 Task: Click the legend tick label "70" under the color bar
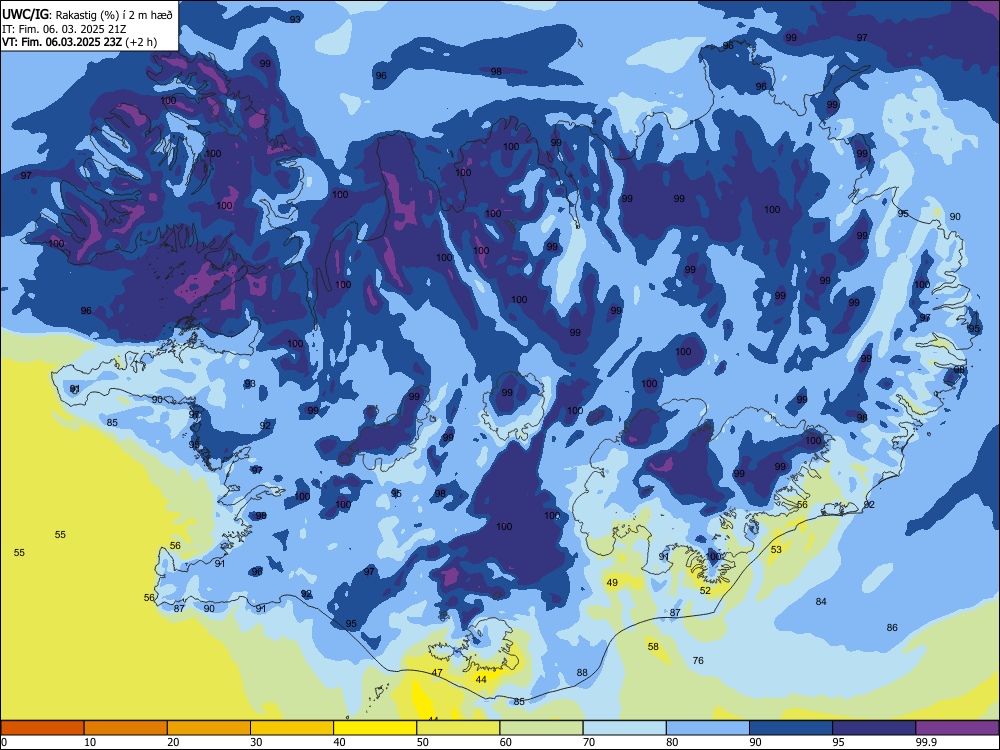(589, 742)
